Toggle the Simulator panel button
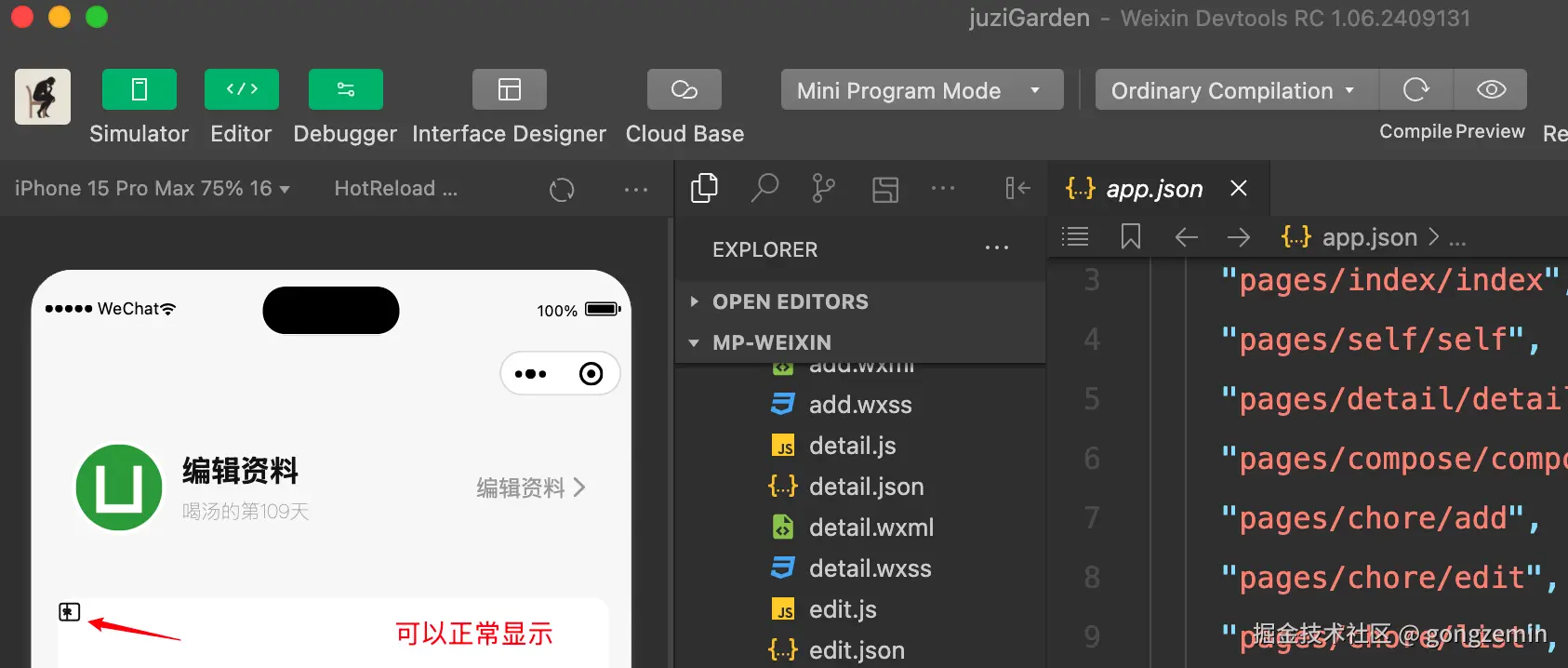 tap(140, 89)
